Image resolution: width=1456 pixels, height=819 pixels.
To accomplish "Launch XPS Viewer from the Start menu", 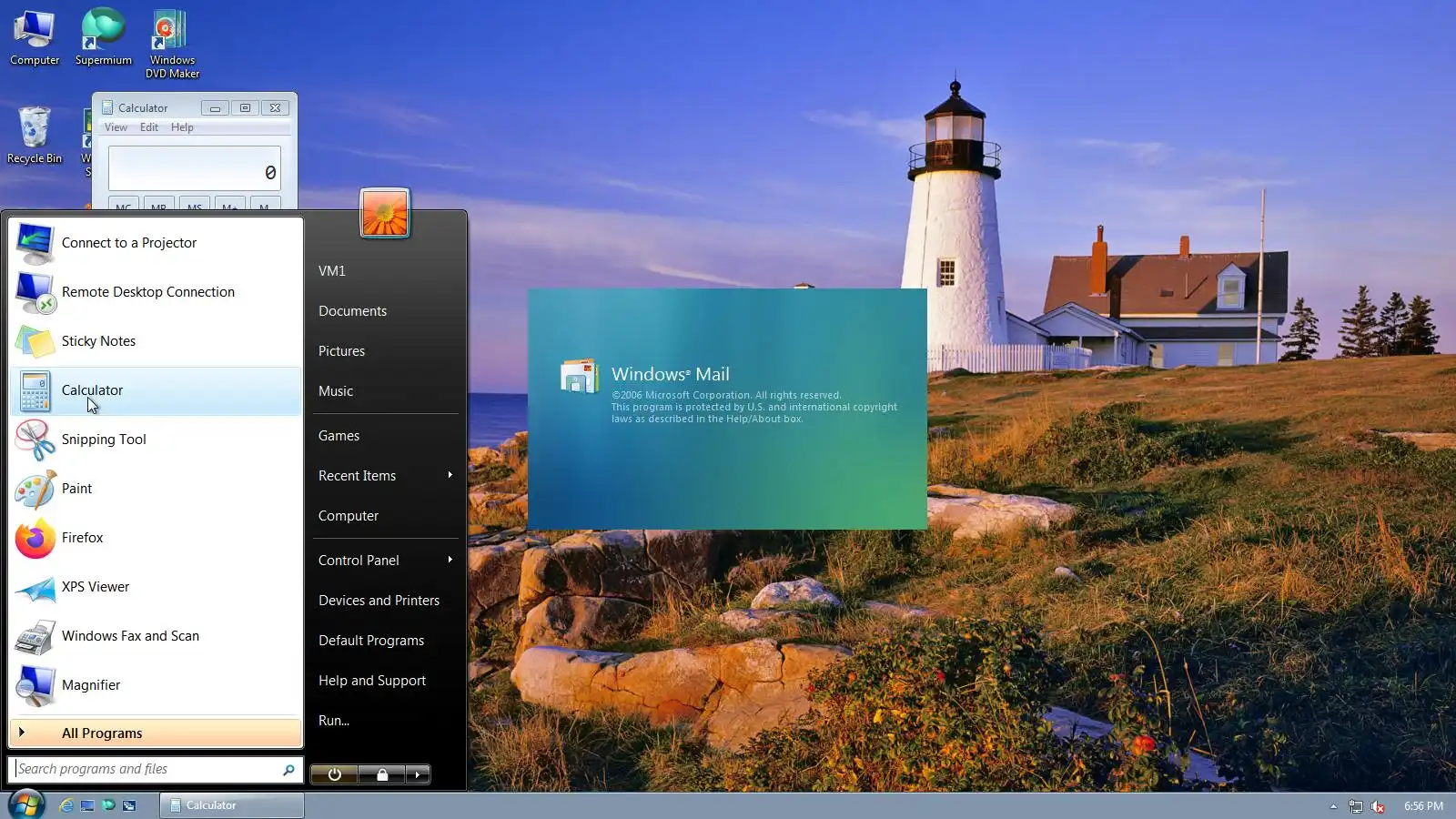I will coord(156,587).
